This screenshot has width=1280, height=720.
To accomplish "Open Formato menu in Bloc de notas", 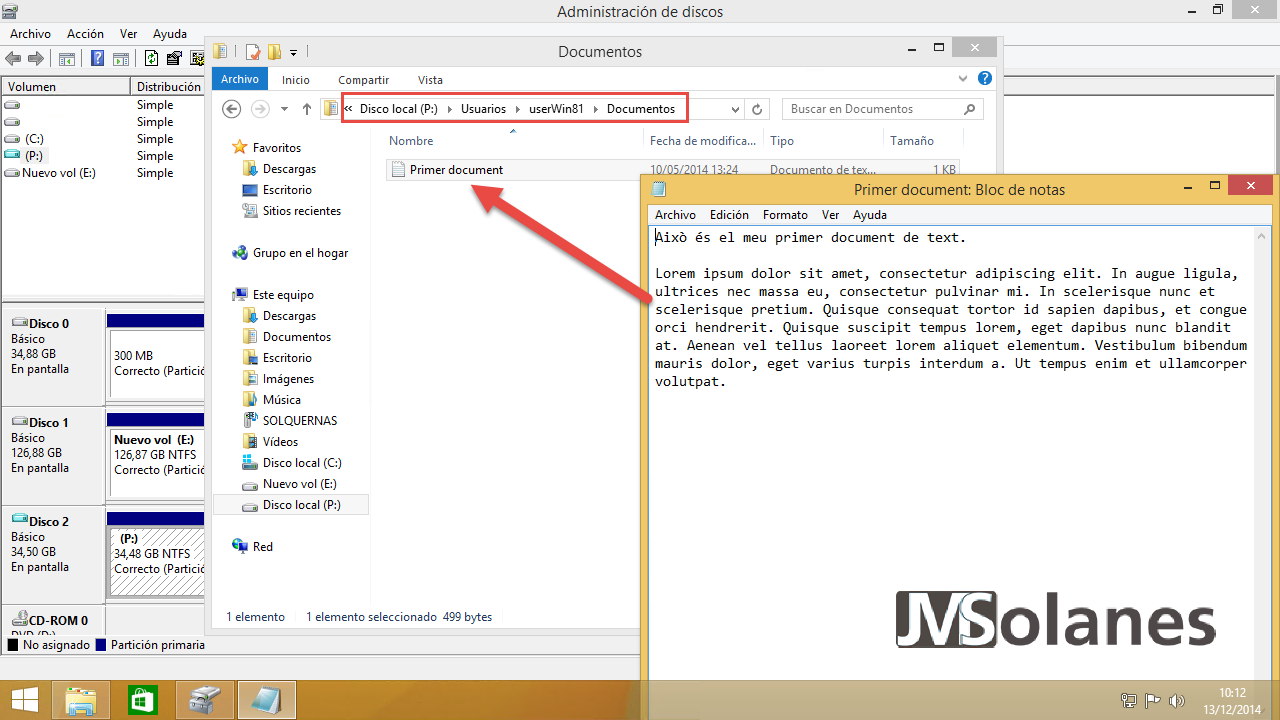I will click(x=785, y=215).
